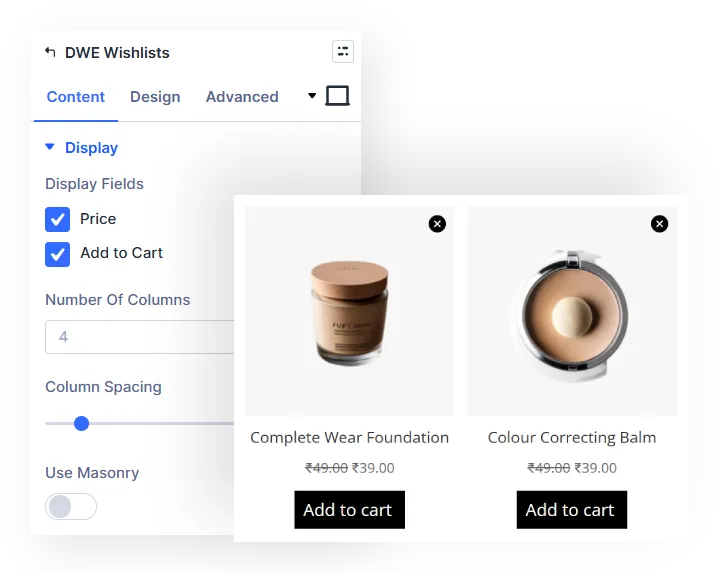Focus the Number Of Columns input
Viewport: 719px width, 572px height.
tap(139, 337)
